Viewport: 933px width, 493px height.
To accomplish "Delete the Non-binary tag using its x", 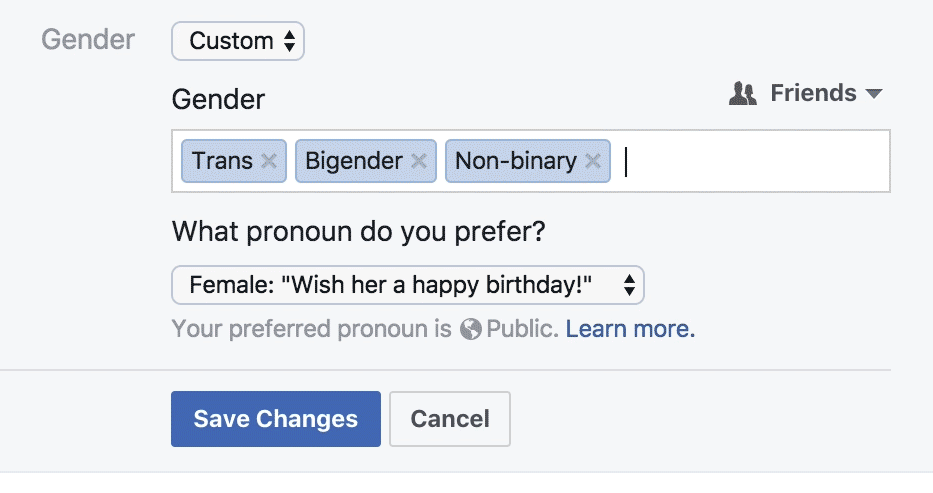I will coord(593,161).
